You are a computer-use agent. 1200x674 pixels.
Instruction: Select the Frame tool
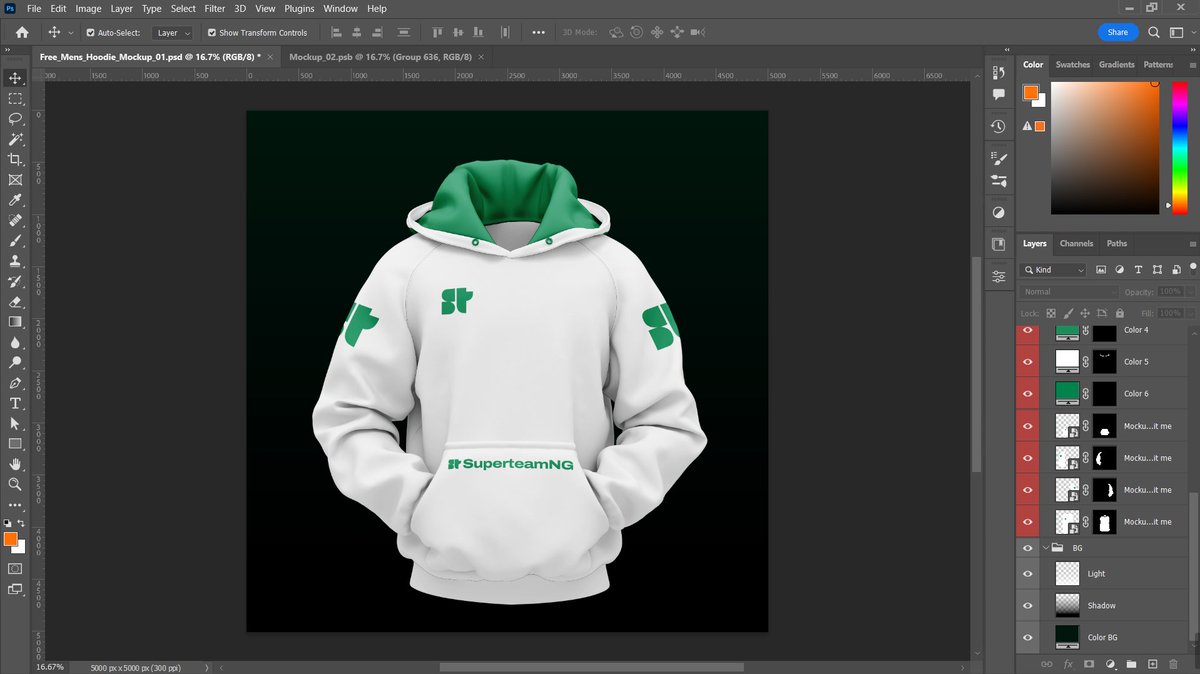[15, 180]
